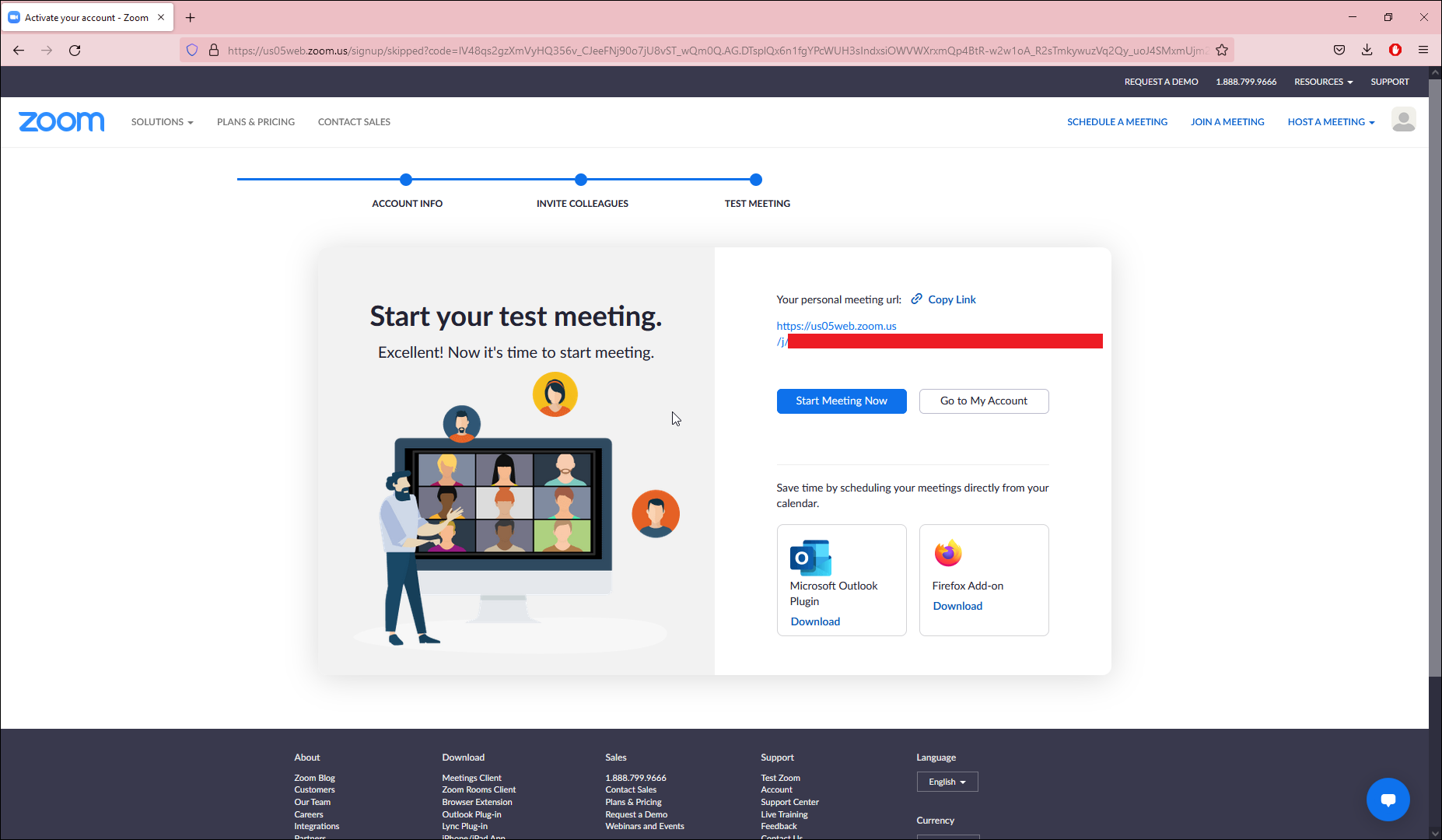Image resolution: width=1442 pixels, height=840 pixels.
Task: Open the user profile avatar icon
Action: click(1403, 121)
